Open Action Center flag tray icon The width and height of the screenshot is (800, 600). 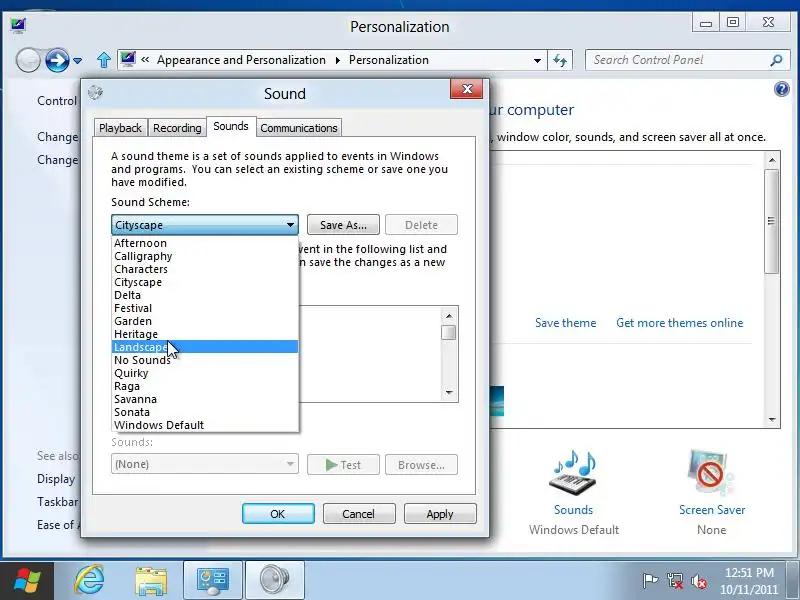649,581
